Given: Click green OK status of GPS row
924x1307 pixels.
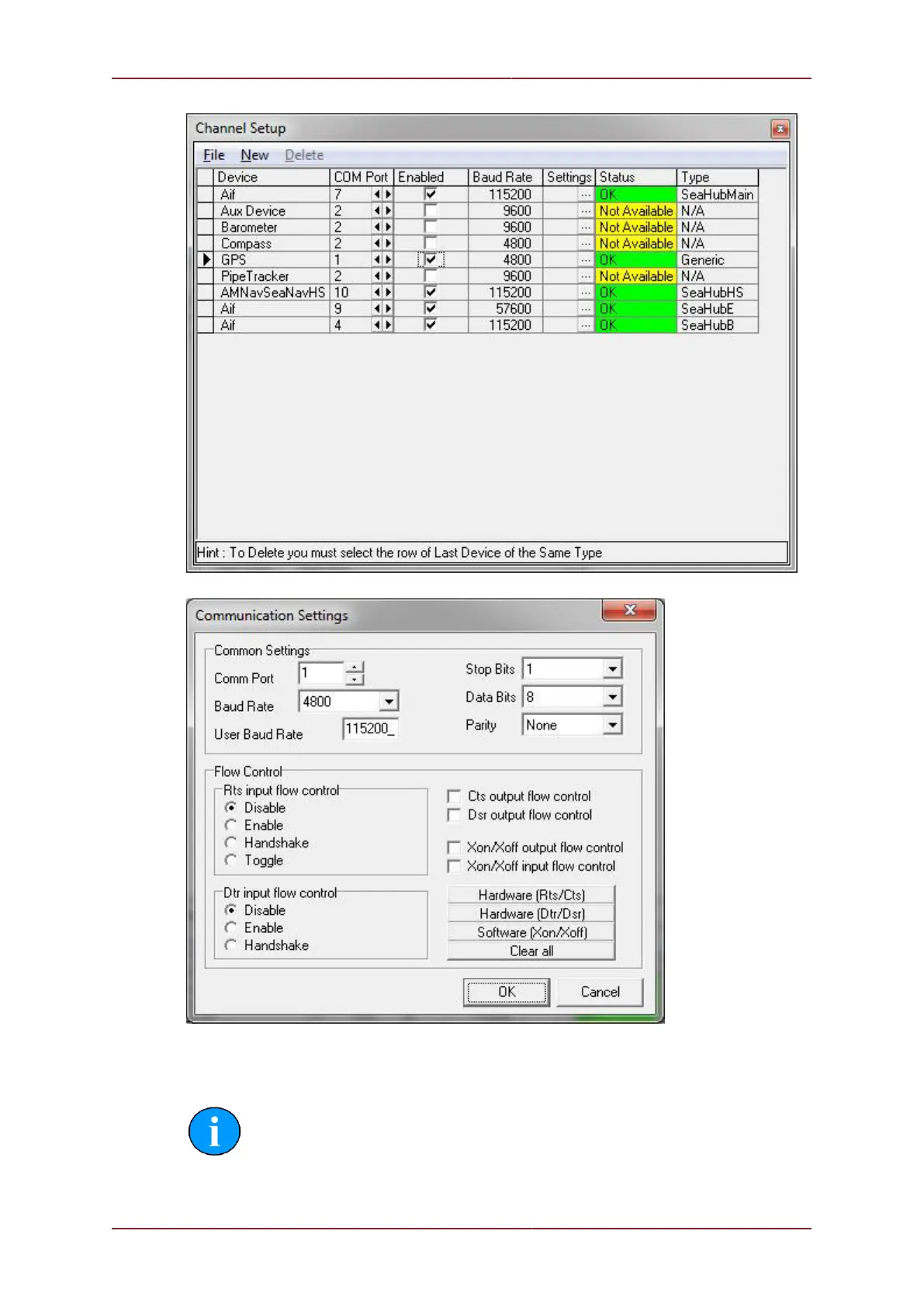Looking at the screenshot, I should click(x=636, y=260).
